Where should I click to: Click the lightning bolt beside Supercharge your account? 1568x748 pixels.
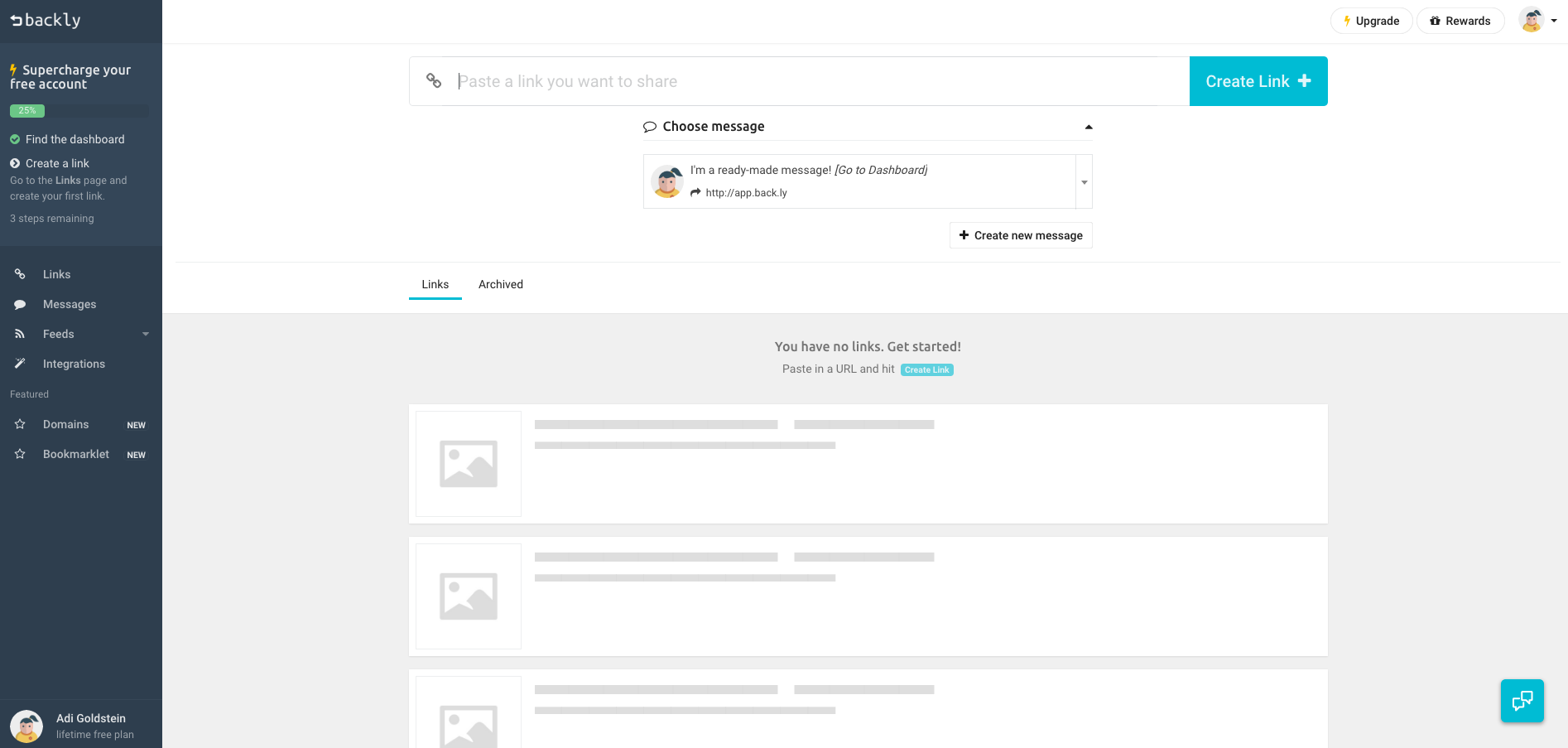[13, 70]
